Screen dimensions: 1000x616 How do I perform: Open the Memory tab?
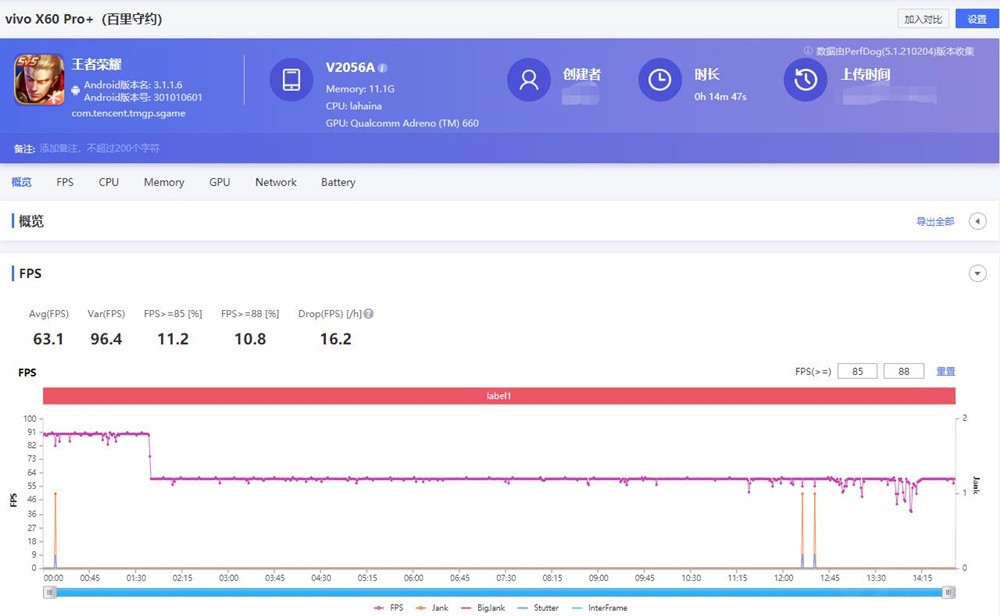point(164,182)
